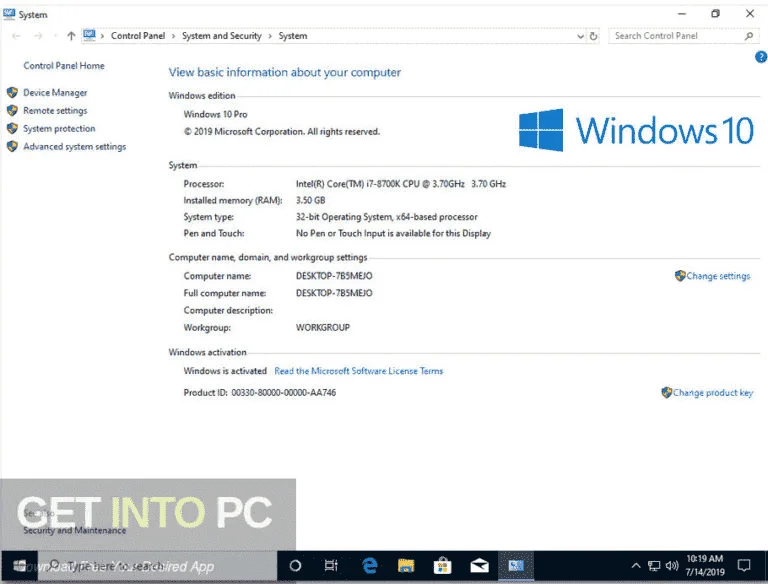This screenshot has width=768, height=584.
Task: Click the Product ID 00330-80000-00000-AA746
Action: 260,392
